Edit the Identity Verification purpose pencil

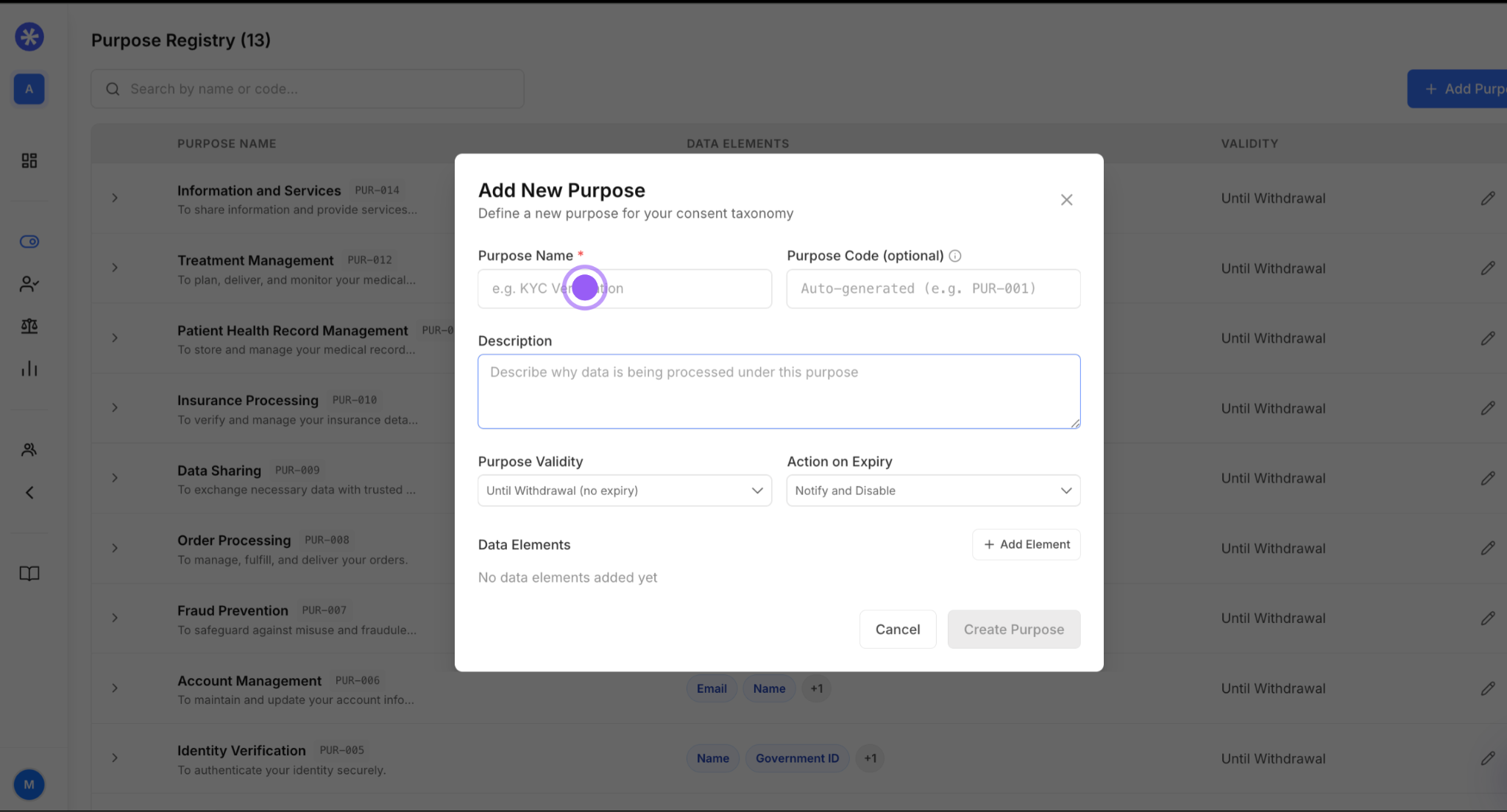(x=1488, y=758)
